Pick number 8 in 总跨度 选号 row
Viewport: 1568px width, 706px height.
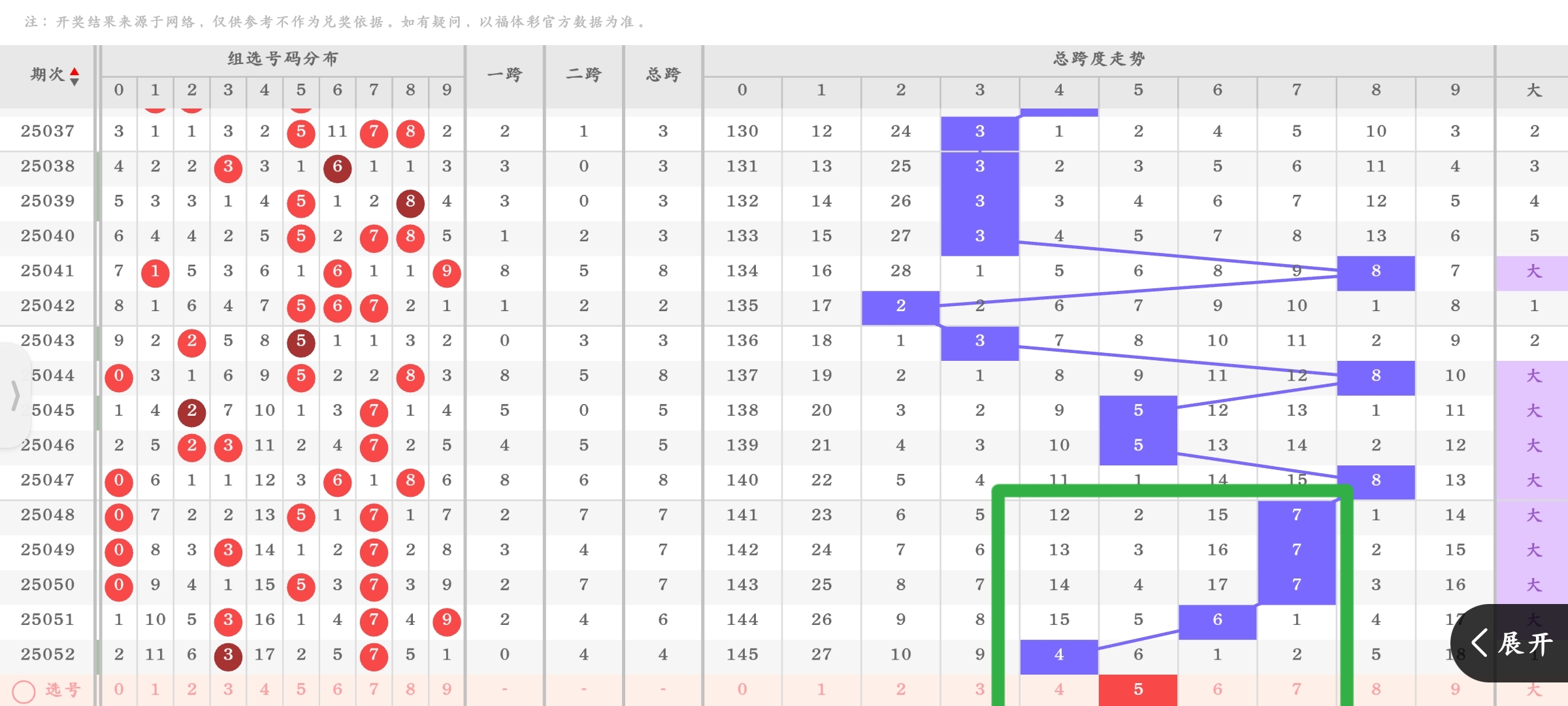1376,689
